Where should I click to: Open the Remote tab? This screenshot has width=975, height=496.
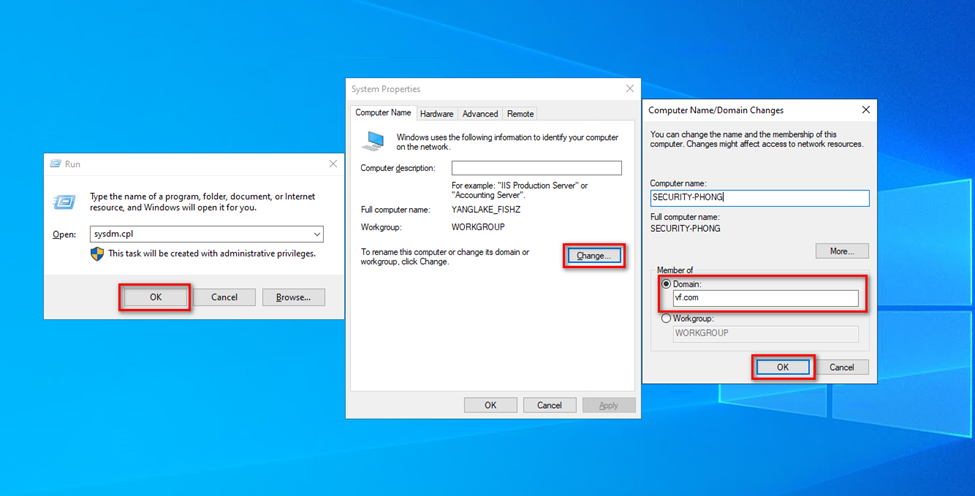(x=520, y=114)
